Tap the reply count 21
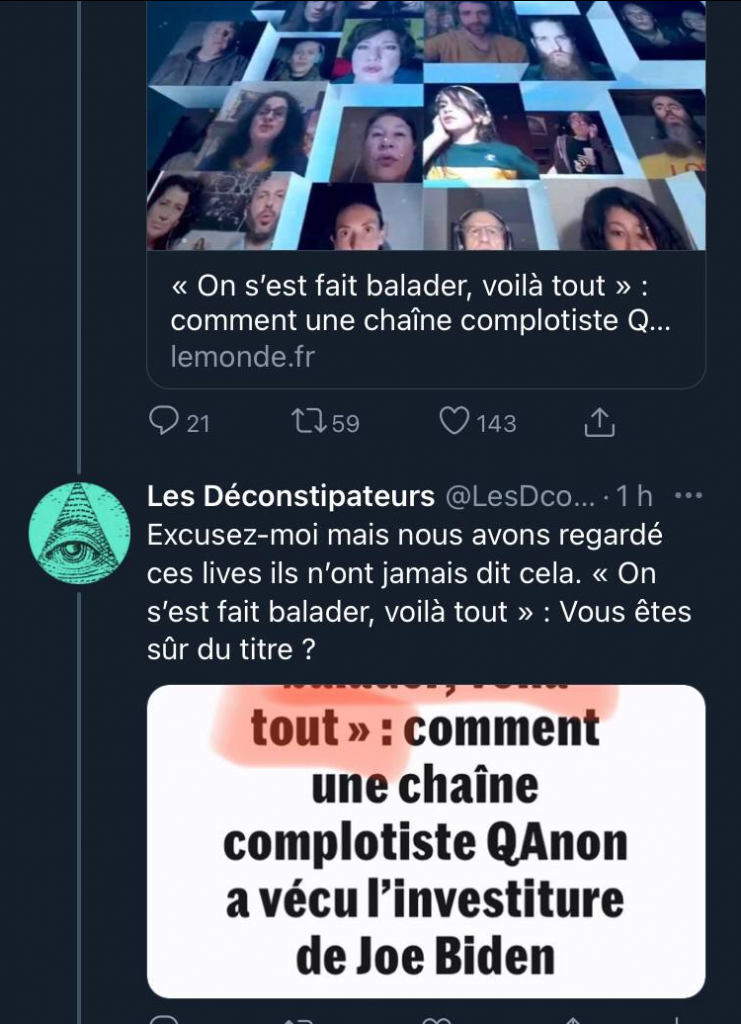Screen dimensions: 741x1024 coord(198,423)
